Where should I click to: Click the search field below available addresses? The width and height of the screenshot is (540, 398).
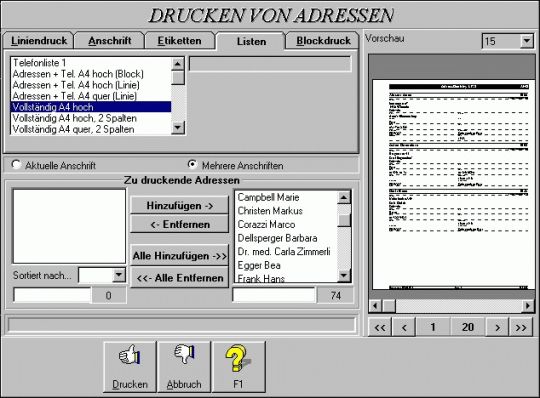(x=274, y=295)
